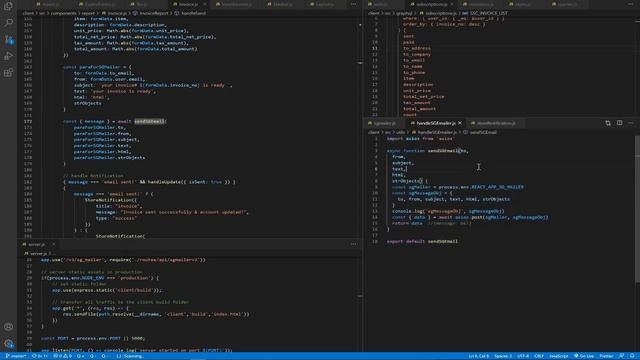
Task: Close the invoice.js tab
Action: point(205,4)
